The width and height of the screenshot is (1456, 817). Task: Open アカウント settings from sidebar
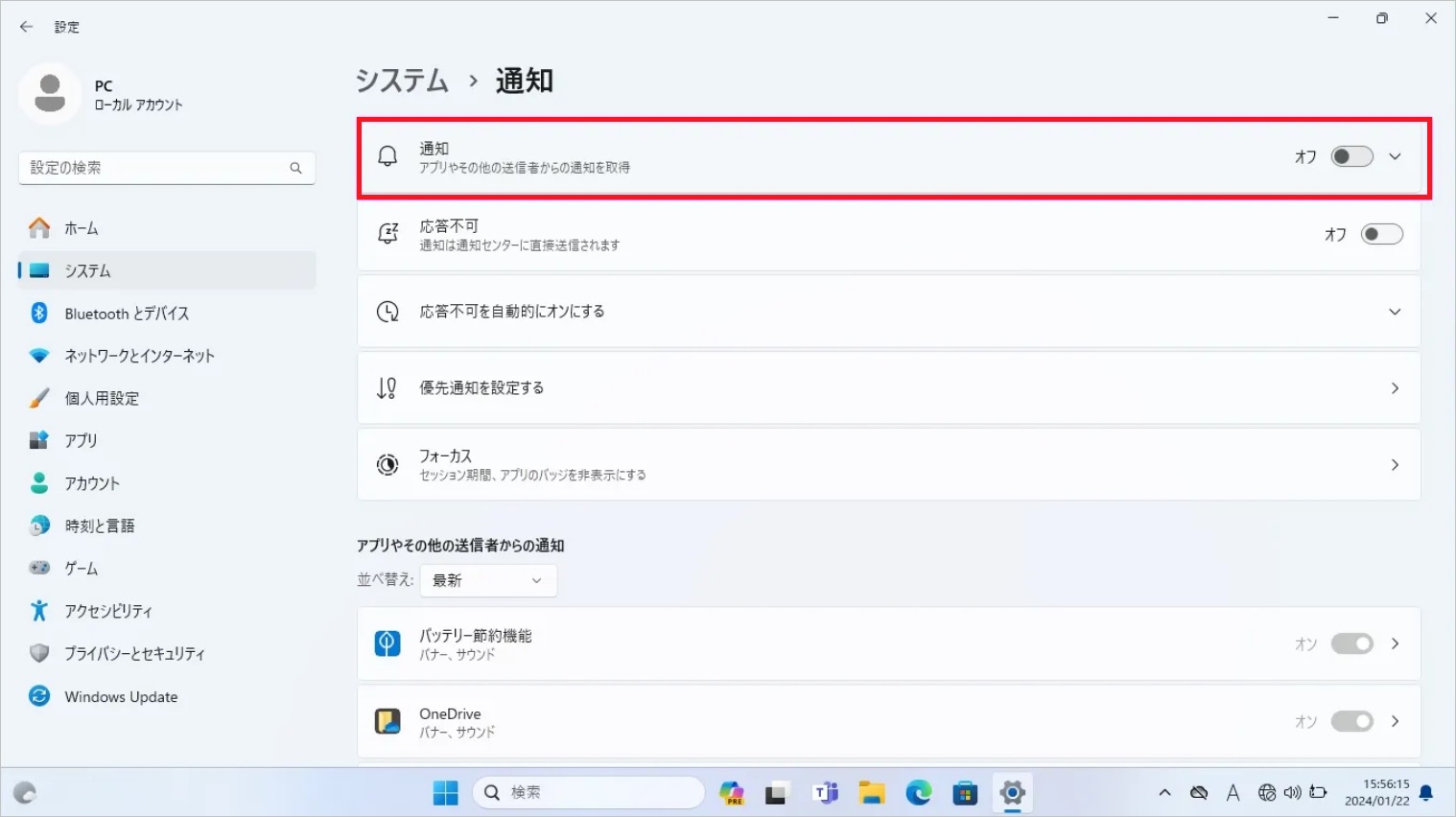click(92, 482)
